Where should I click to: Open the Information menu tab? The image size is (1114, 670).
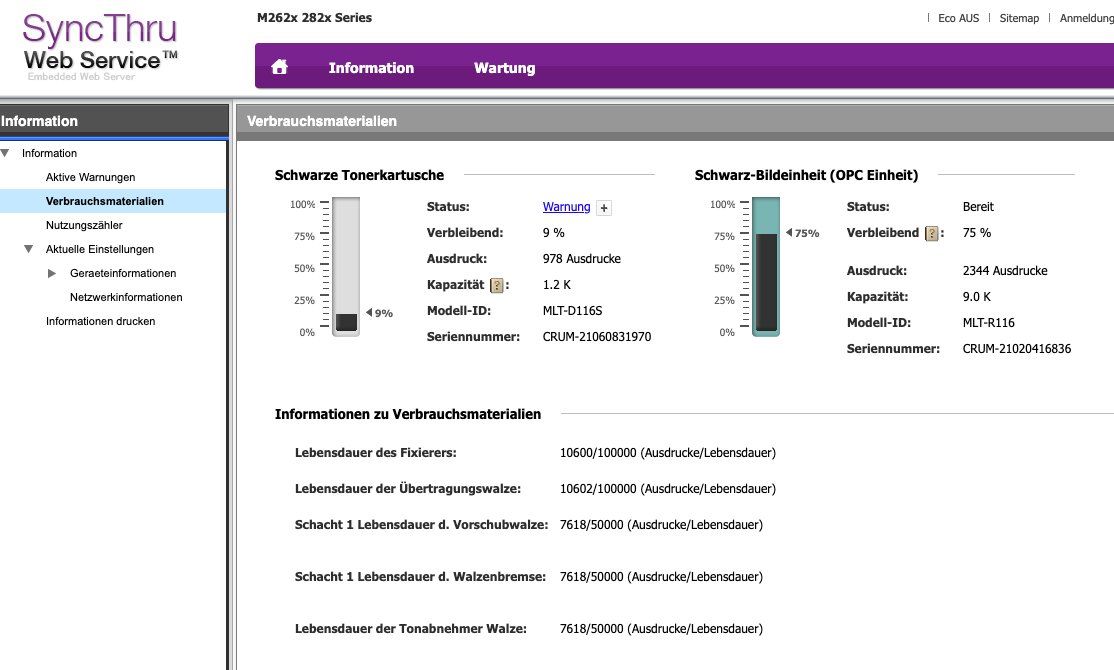(x=371, y=67)
